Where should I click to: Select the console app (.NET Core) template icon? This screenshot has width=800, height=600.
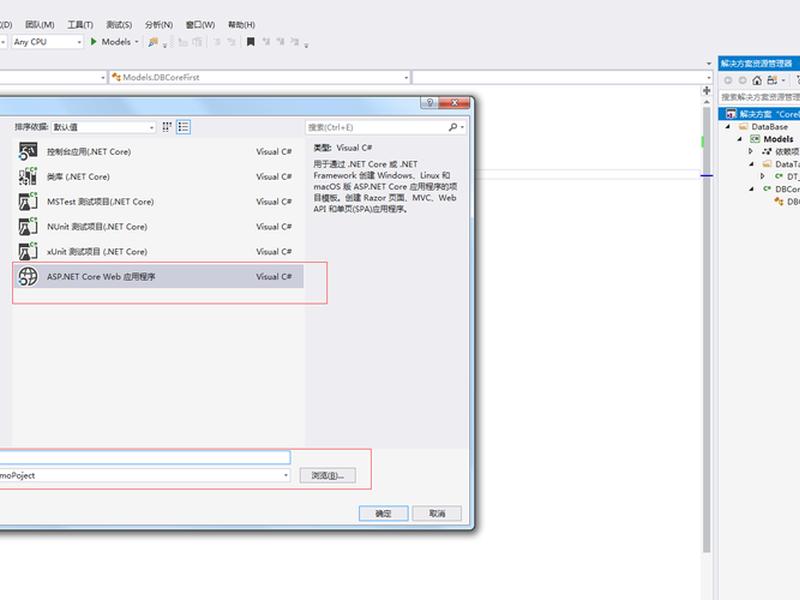point(28,151)
